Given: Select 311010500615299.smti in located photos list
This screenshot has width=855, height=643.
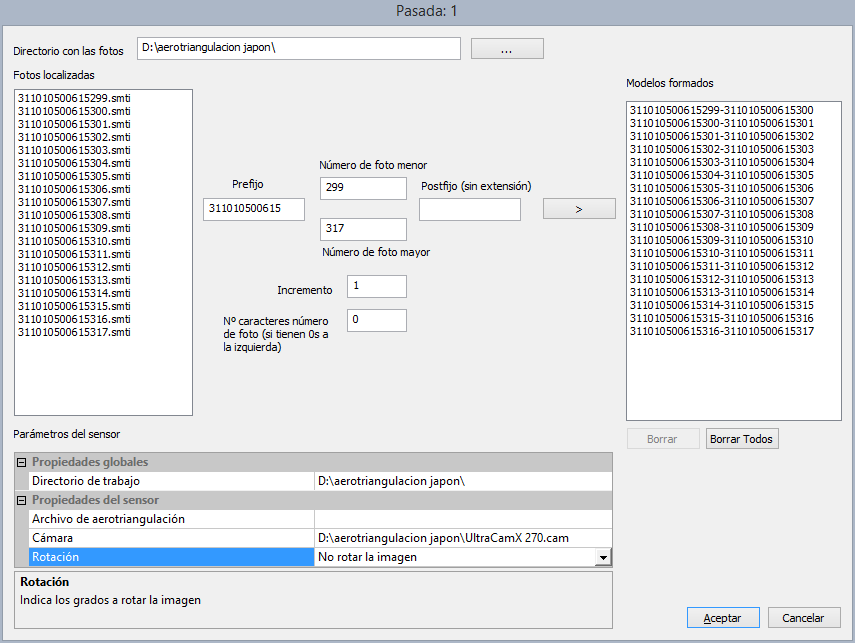Looking at the screenshot, I should click(x=75, y=98).
